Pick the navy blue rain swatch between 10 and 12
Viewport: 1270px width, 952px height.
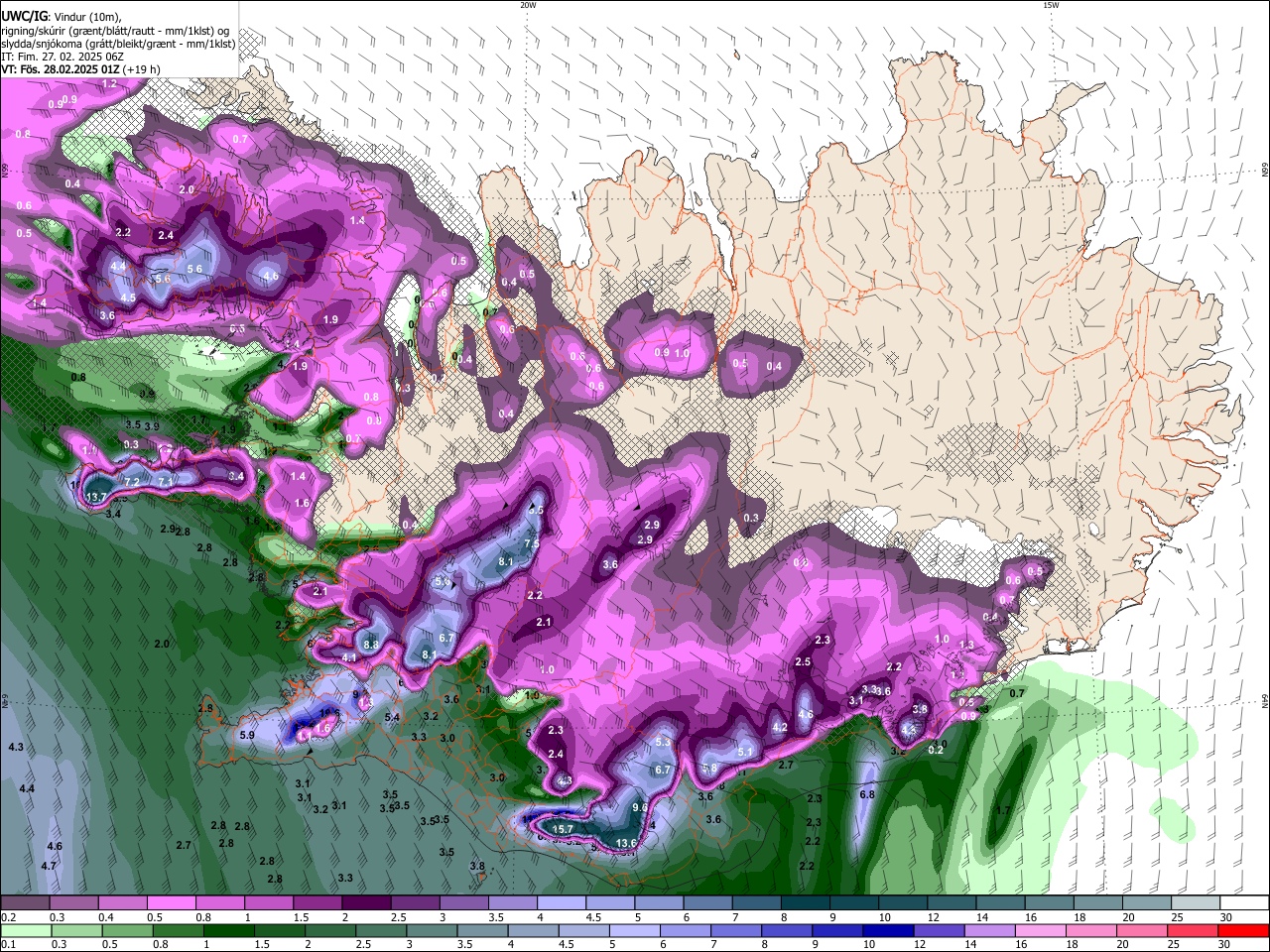click(x=888, y=930)
